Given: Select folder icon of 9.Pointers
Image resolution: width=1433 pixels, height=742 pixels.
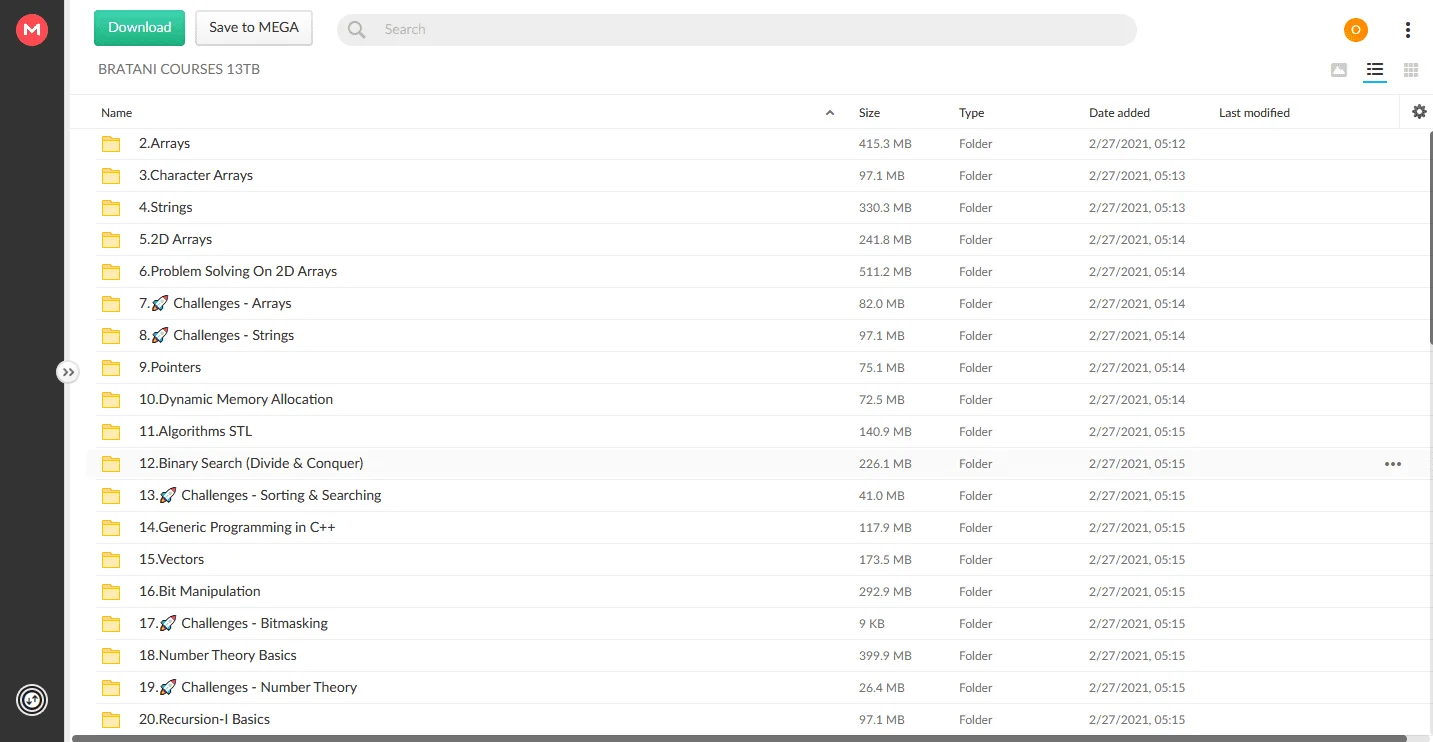Looking at the screenshot, I should (111, 368).
